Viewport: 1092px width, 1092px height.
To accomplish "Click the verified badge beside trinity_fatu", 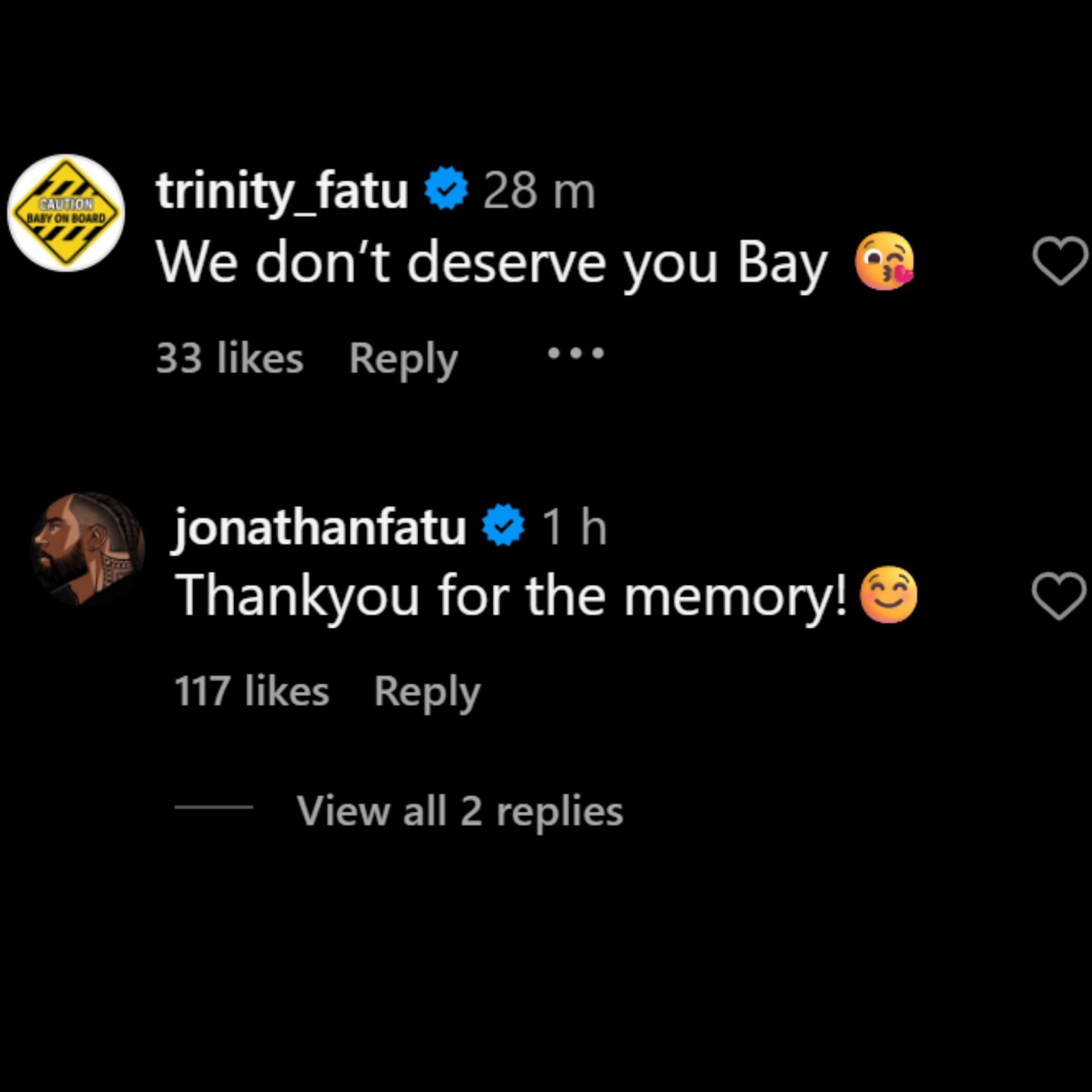I will (x=446, y=188).
